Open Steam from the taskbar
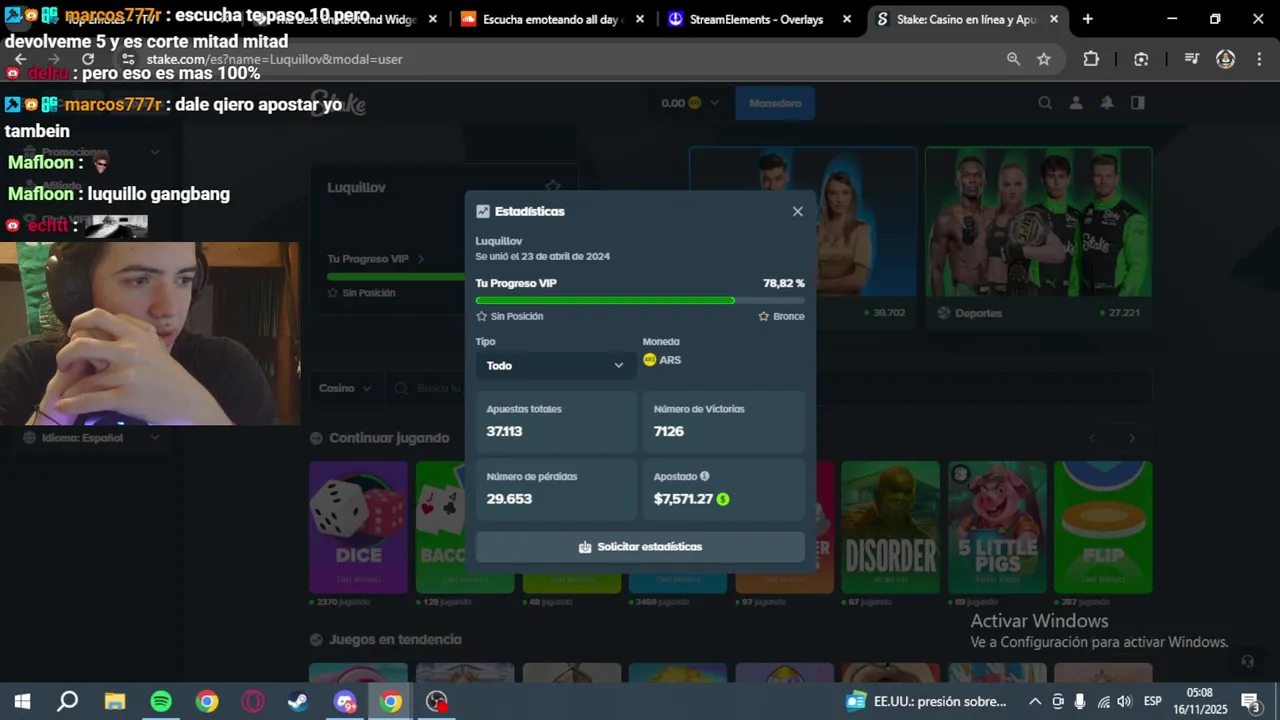This screenshot has width=1280, height=720. tap(298, 701)
